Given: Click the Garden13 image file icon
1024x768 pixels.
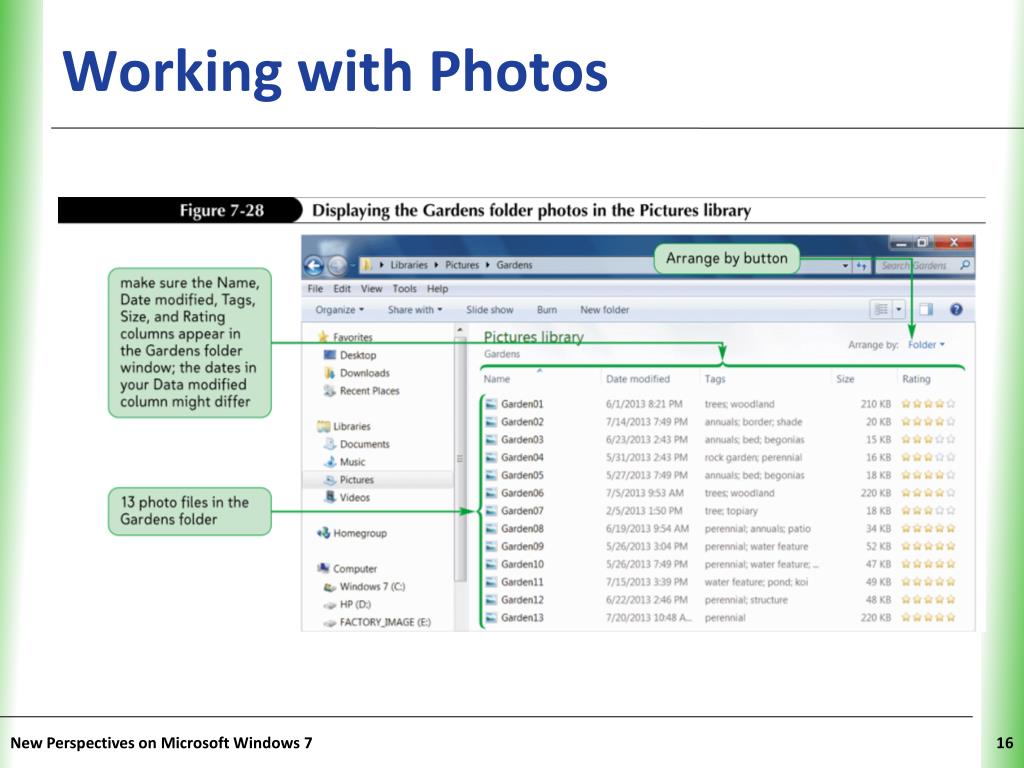Looking at the screenshot, I should 491,618.
